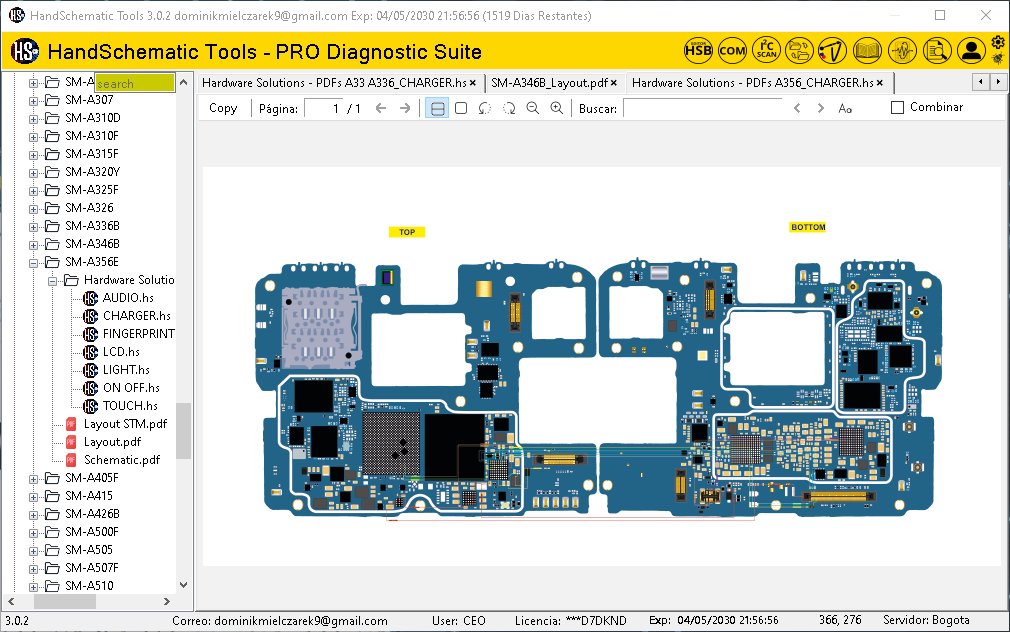Open the open-book manual icon
This screenshot has height=632, width=1010.
click(x=867, y=50)
